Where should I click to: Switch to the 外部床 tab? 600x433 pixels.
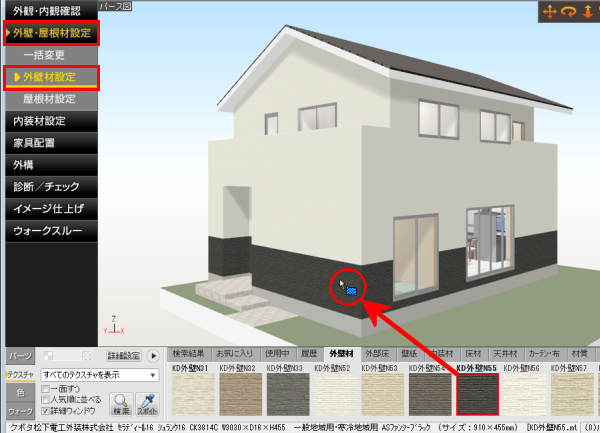point(377,354)
